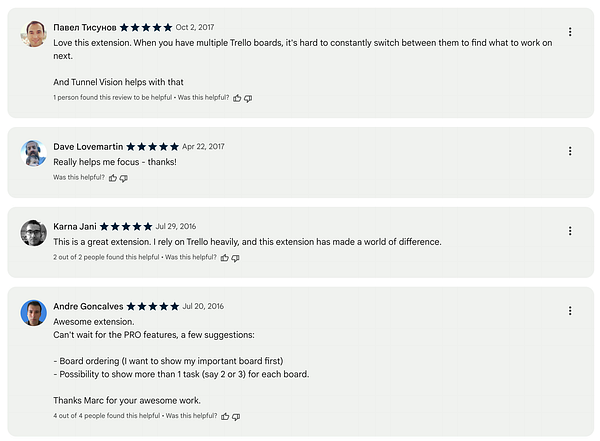Click the reviewer name Karna Jani
Screen dimensions: 600x441
tap(75, 227)
